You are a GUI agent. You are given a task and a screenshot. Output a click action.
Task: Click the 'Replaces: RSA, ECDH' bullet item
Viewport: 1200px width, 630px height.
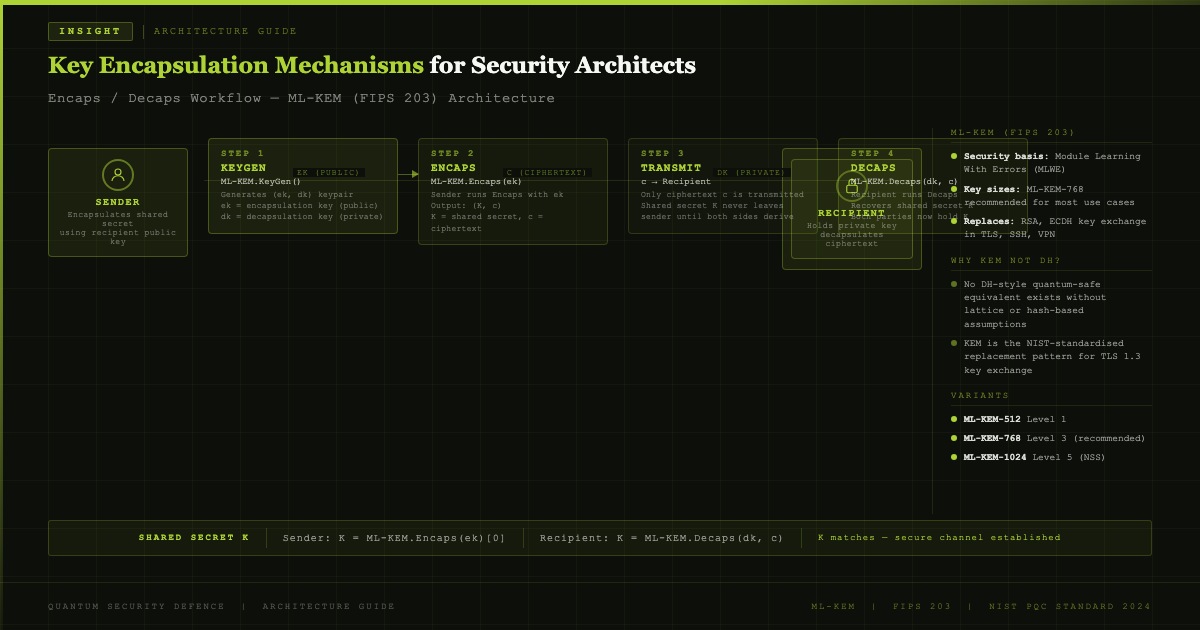pos(1051,228)
